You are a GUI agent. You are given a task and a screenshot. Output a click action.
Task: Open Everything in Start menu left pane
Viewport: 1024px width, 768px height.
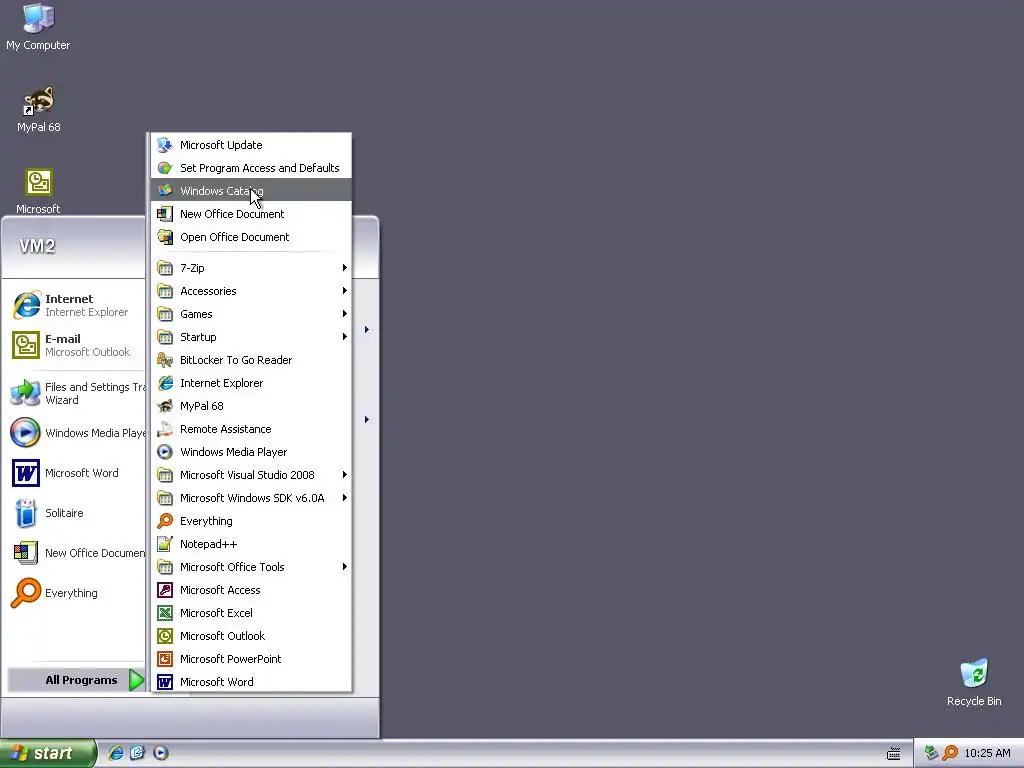77,593
